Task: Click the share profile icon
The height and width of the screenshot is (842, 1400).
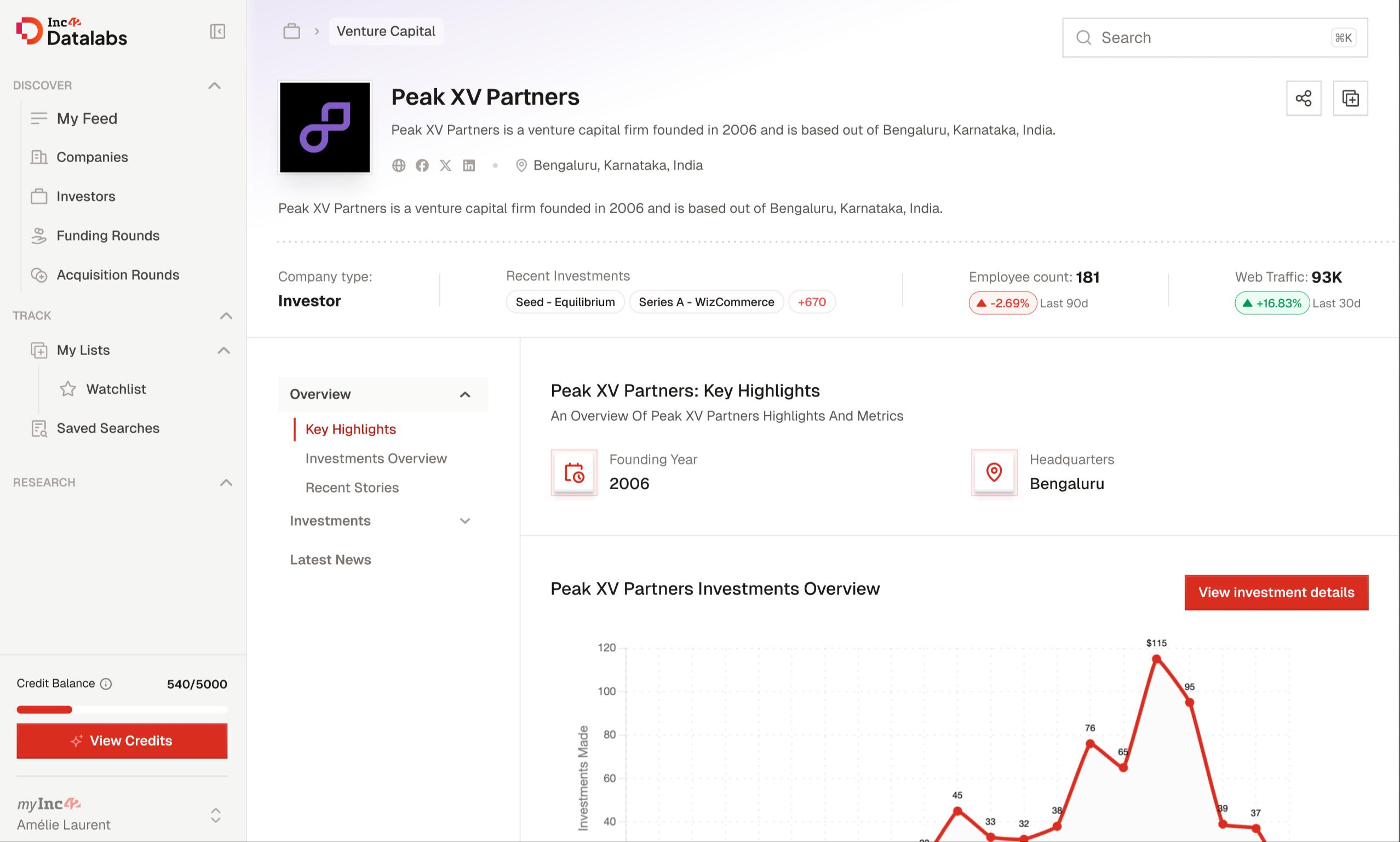Action: (x=1303, y=98)
